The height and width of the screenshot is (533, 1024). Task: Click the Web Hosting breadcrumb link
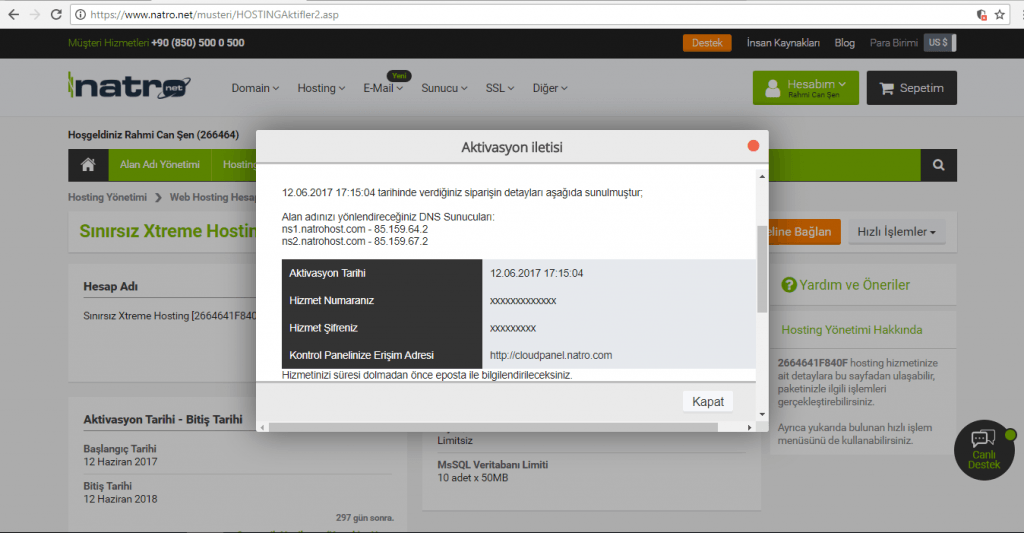point(212,197)
